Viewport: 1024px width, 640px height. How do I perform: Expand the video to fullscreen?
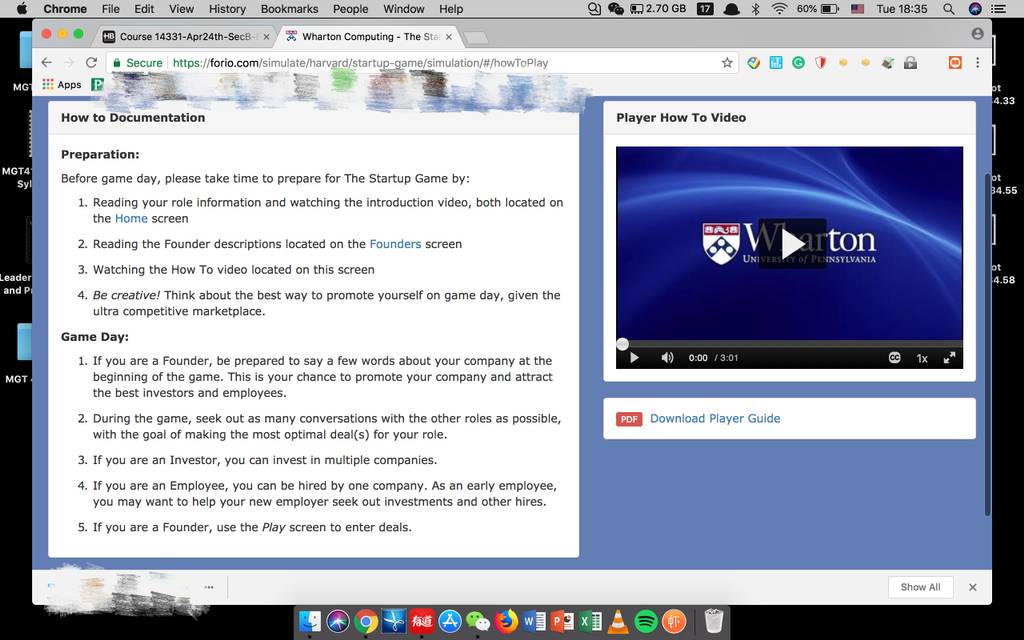pos(950,358)
